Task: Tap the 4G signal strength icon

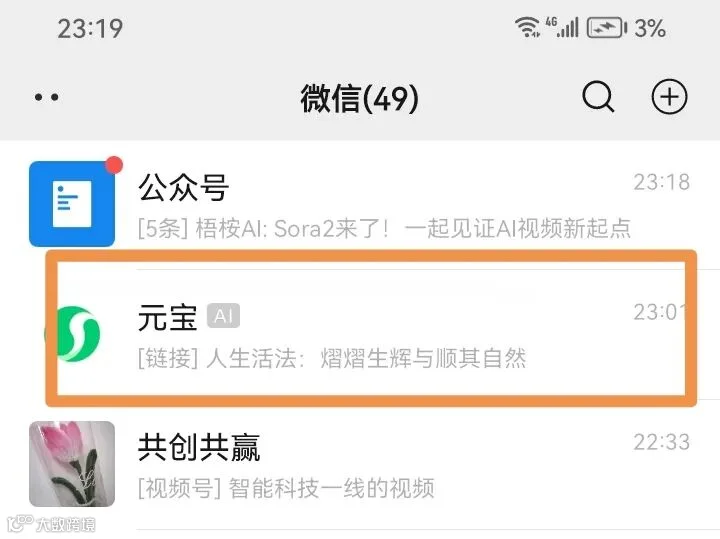Action: click(x=562, y=27)
